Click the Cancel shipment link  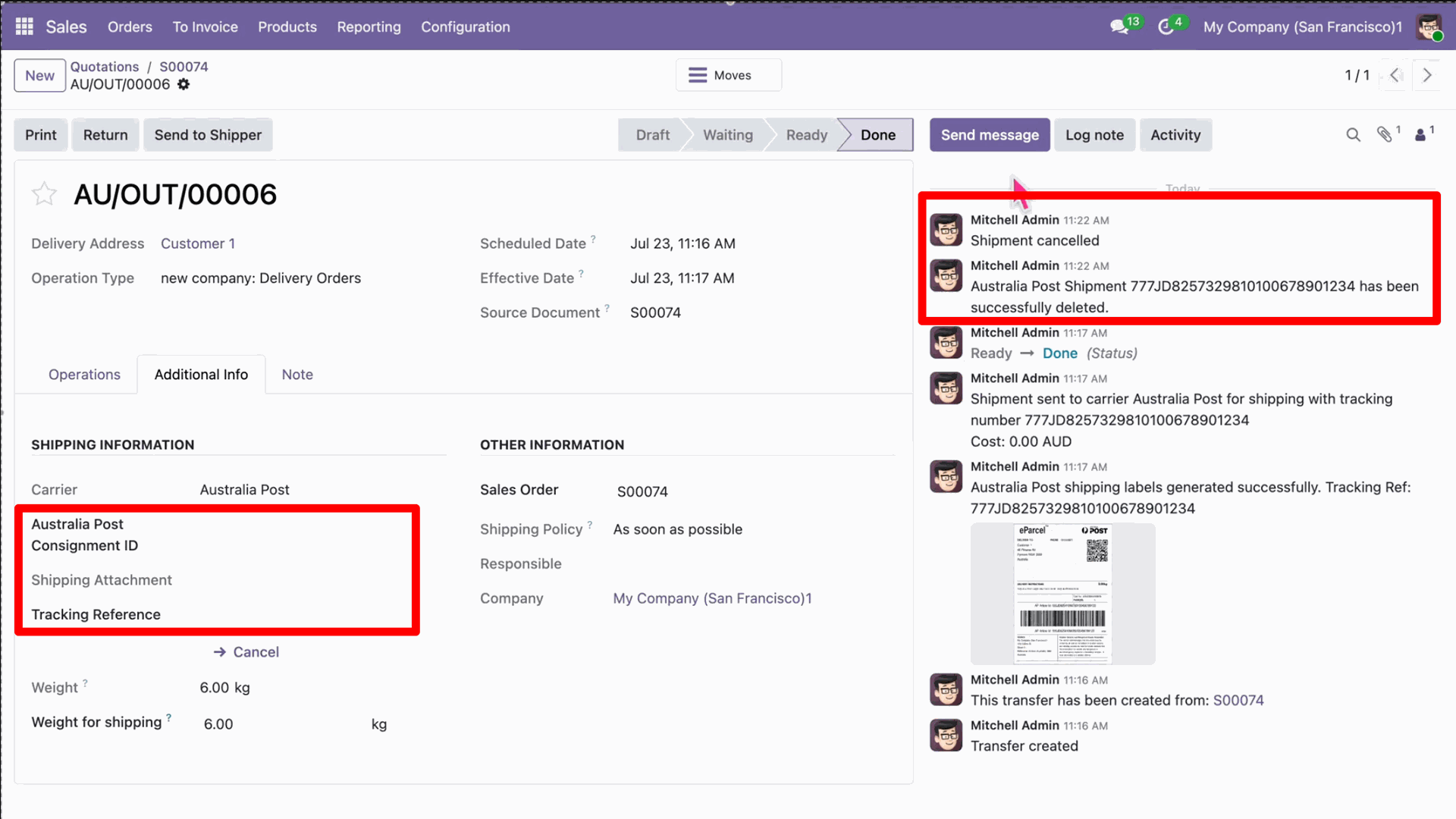(246, 652)
